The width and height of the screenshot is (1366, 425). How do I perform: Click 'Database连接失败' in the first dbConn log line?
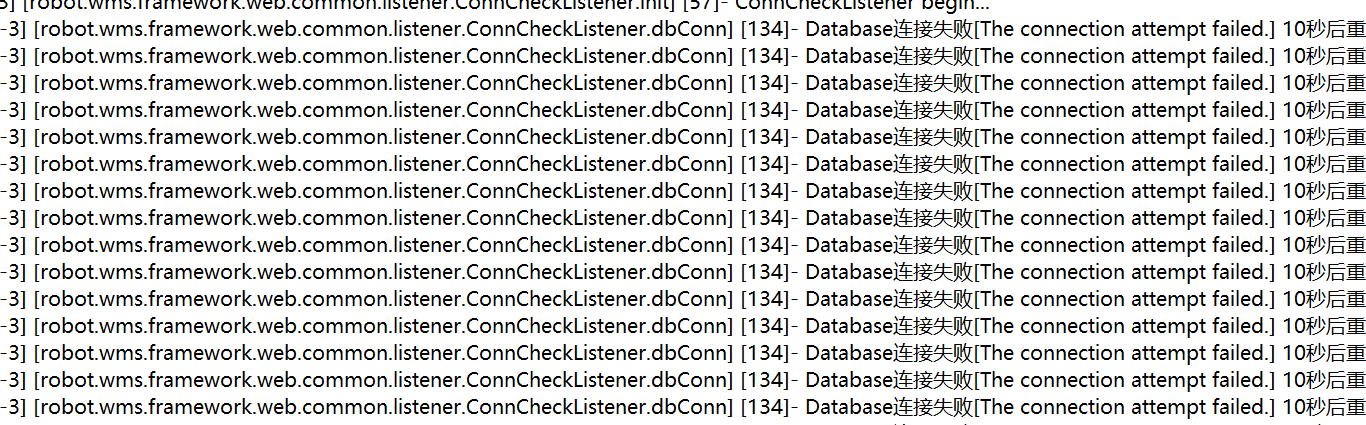(888, 29)
